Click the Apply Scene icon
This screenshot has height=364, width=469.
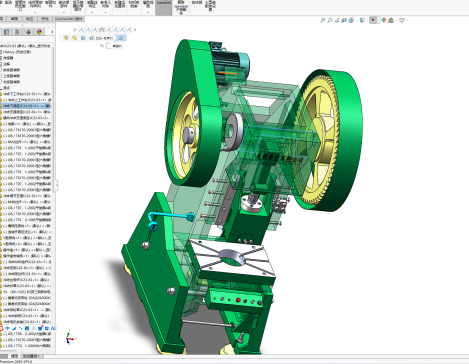(391, 20)
